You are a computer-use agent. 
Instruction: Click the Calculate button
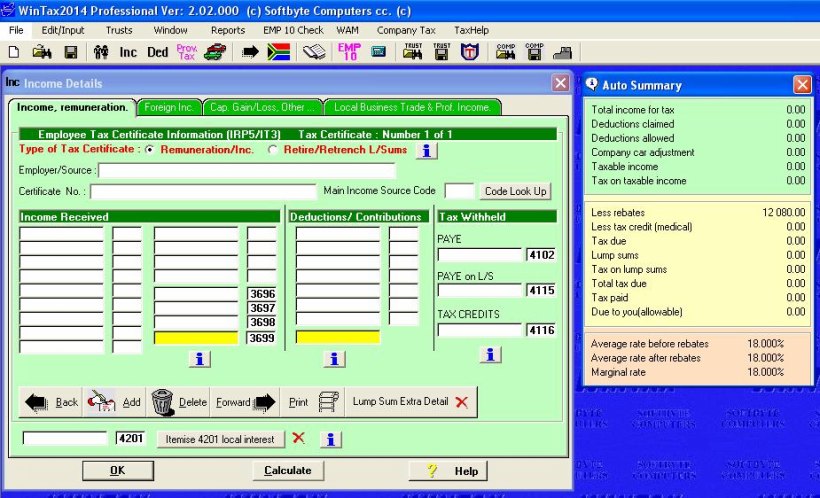tap(288, 471)
